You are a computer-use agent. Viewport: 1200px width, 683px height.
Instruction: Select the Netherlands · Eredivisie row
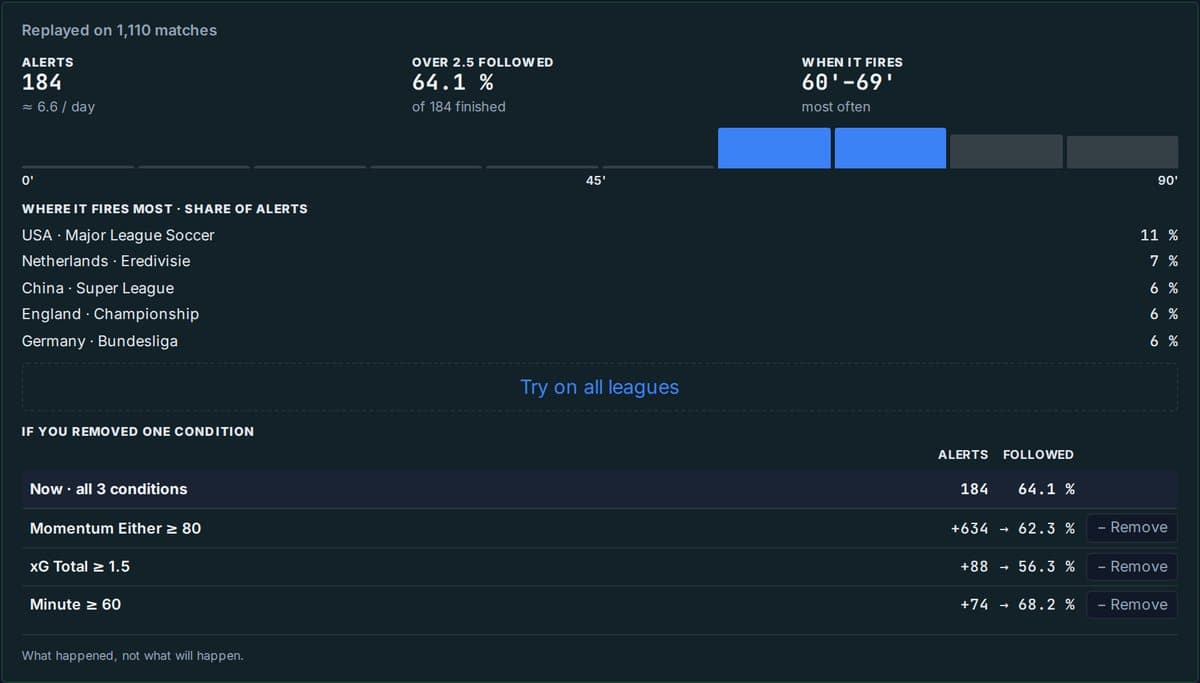pyautogui.click(x=599, y=261)
